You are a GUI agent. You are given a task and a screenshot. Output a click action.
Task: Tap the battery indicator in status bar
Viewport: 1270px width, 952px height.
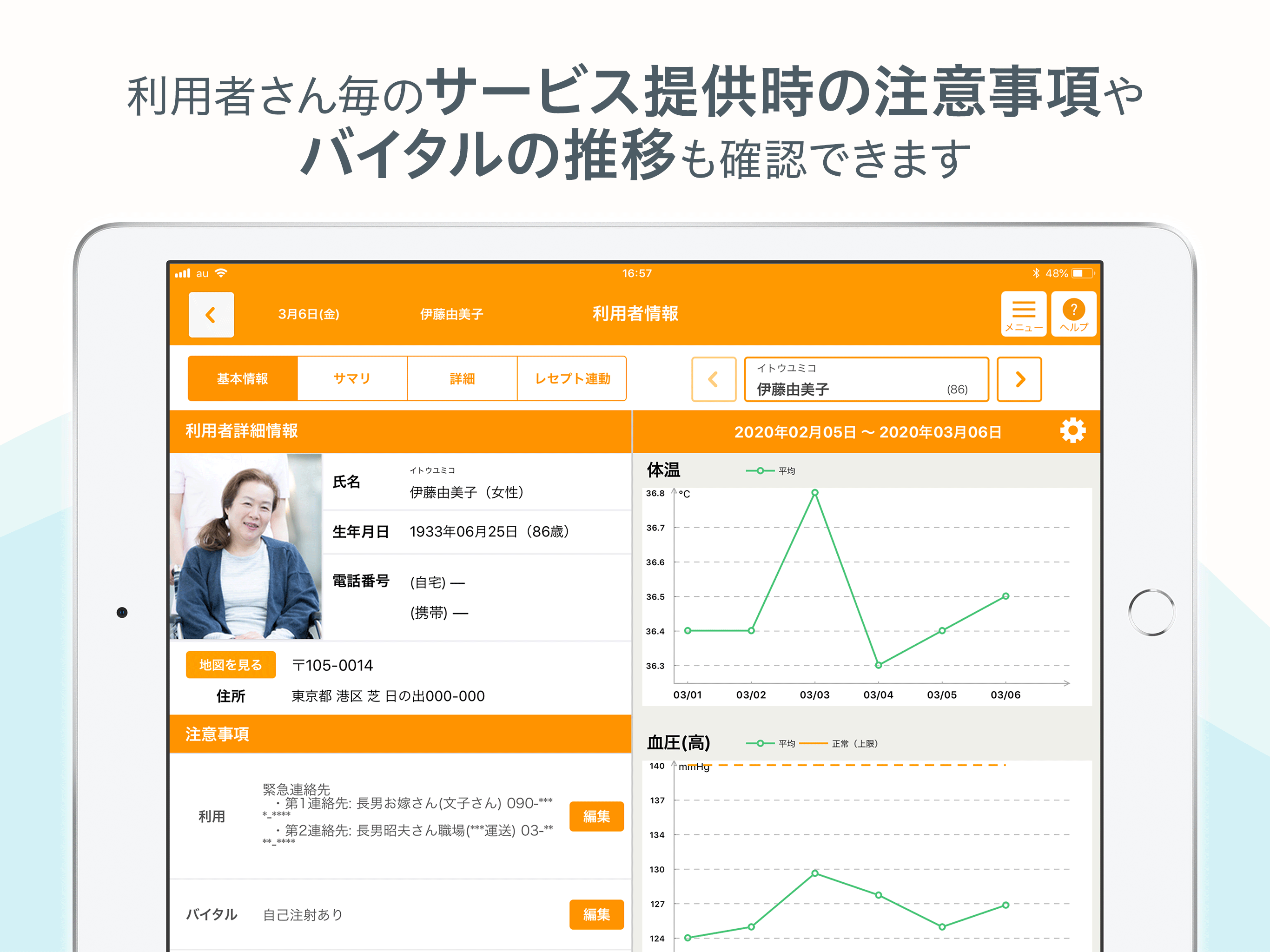(1083, 273)
